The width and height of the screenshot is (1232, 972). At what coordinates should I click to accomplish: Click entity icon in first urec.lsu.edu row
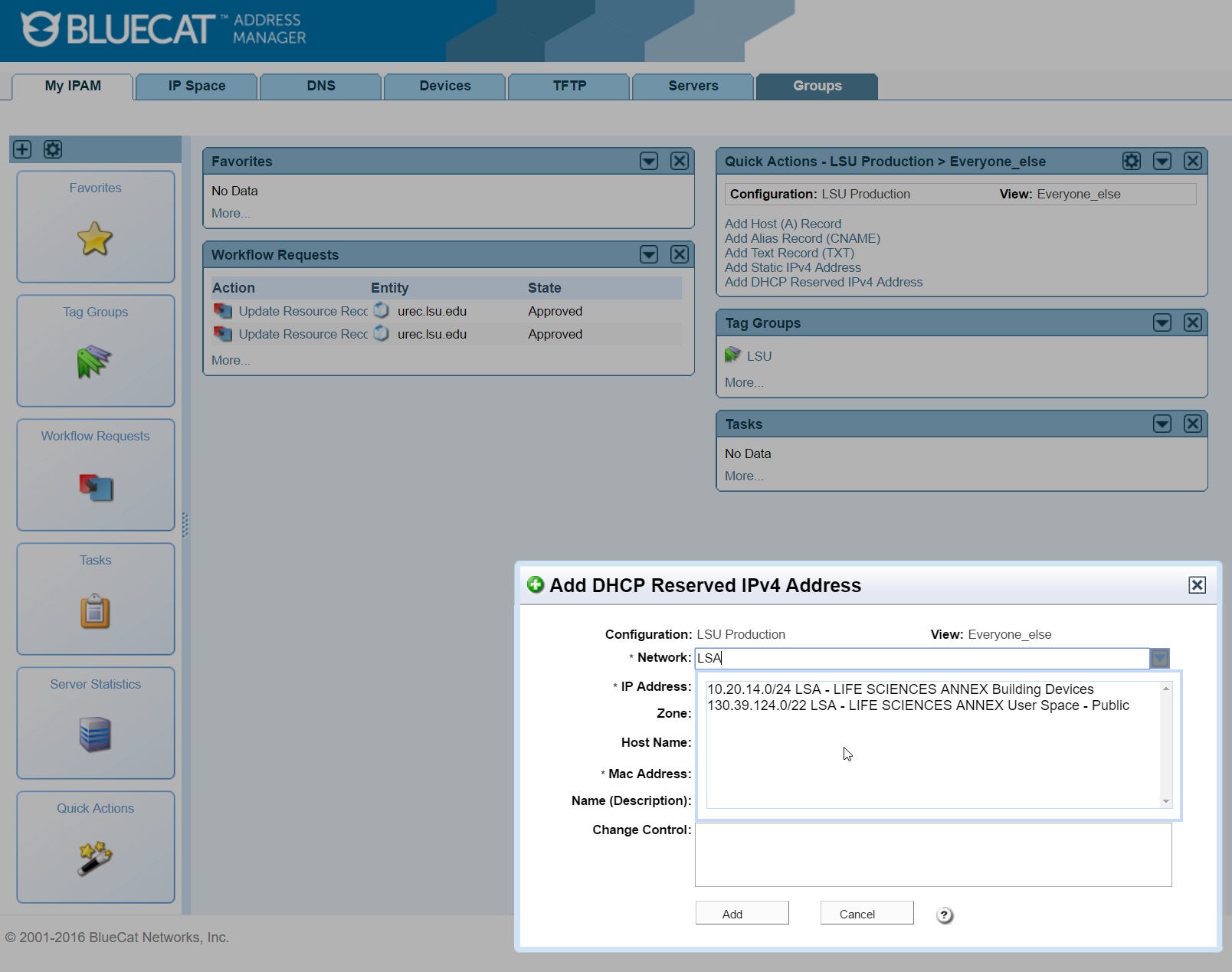(x=381, y=310)
